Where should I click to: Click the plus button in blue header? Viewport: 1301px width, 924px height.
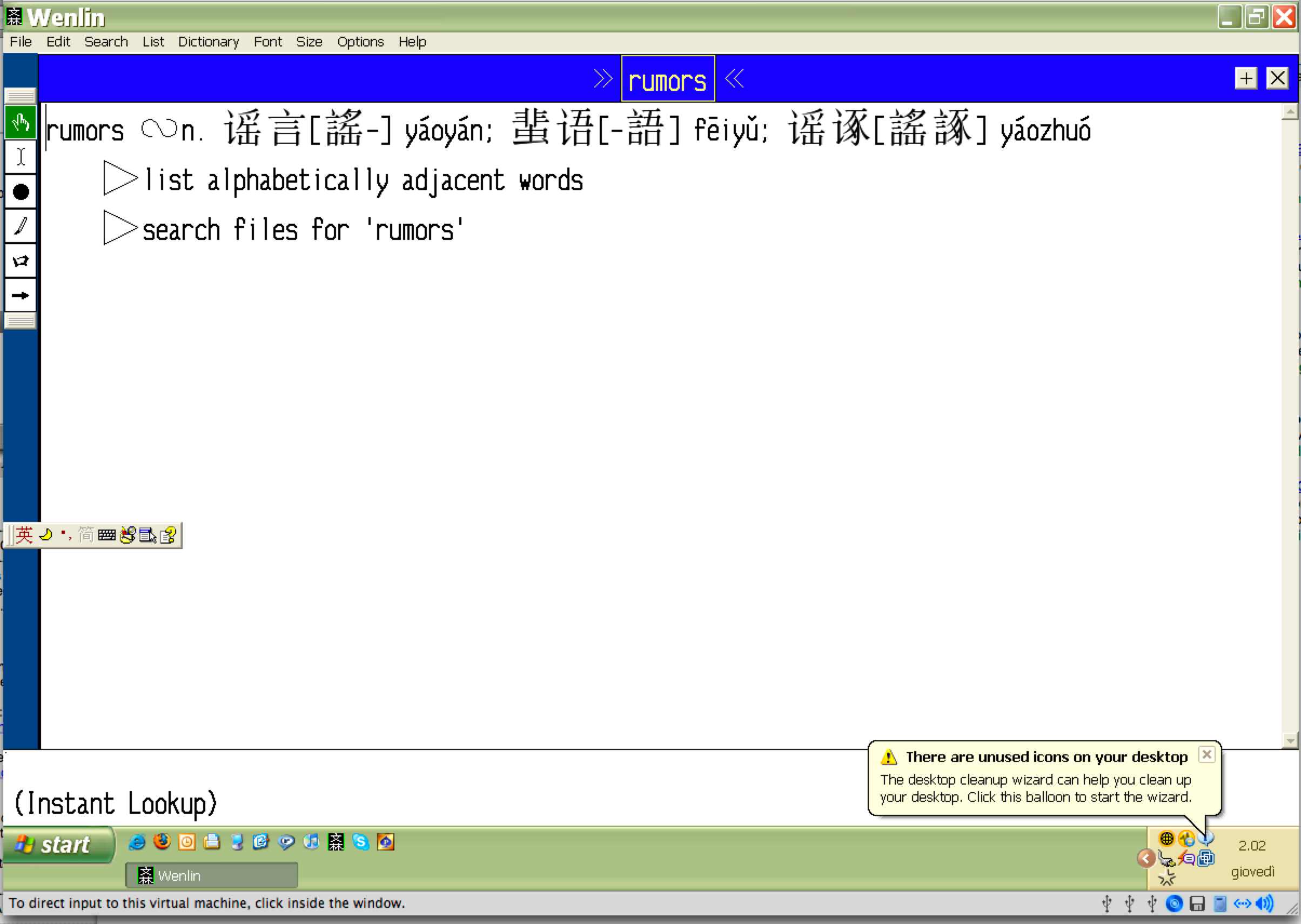point(1246,78)
